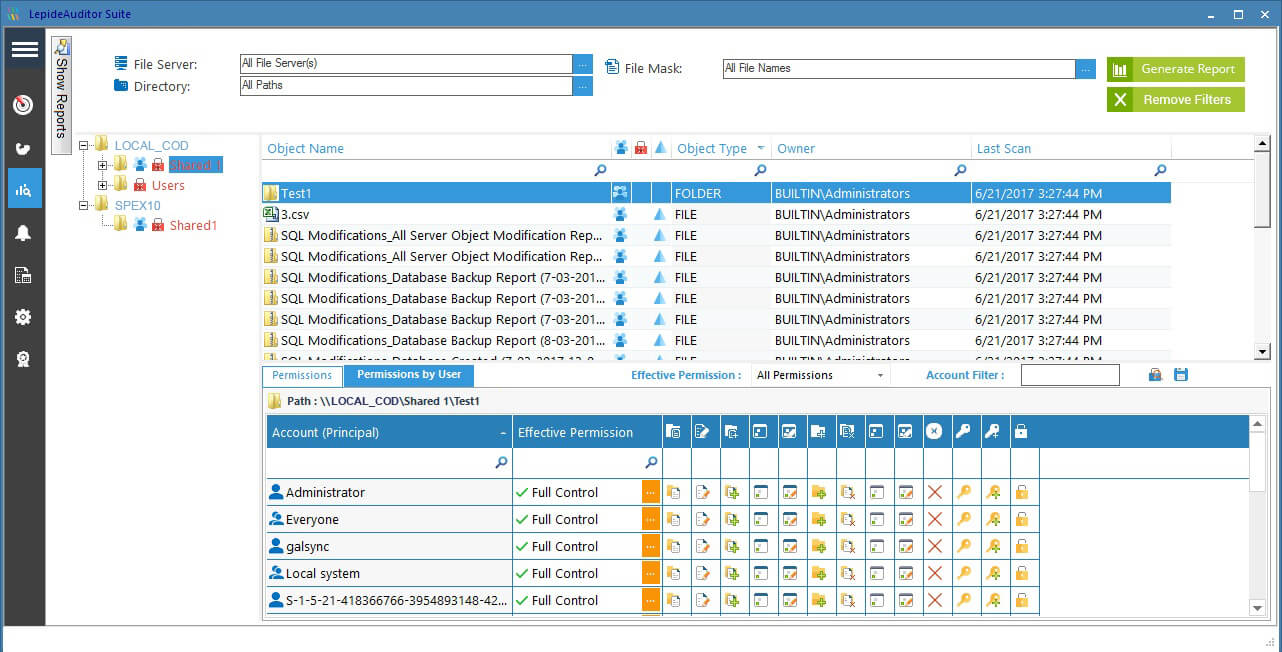Click the Remove Filters button
Screen dimensions: 1282x652
point(1176,99)
